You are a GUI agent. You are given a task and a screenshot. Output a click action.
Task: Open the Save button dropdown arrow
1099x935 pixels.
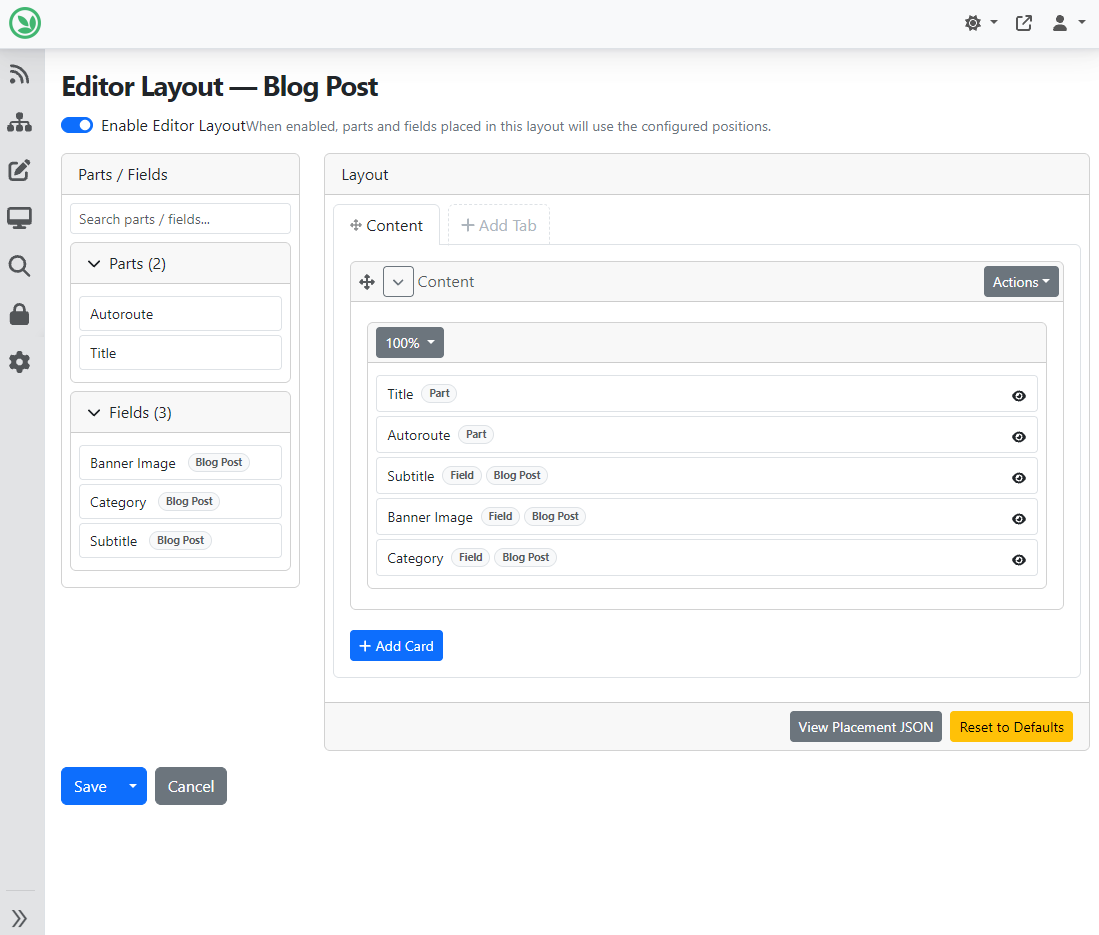[133, 786]
